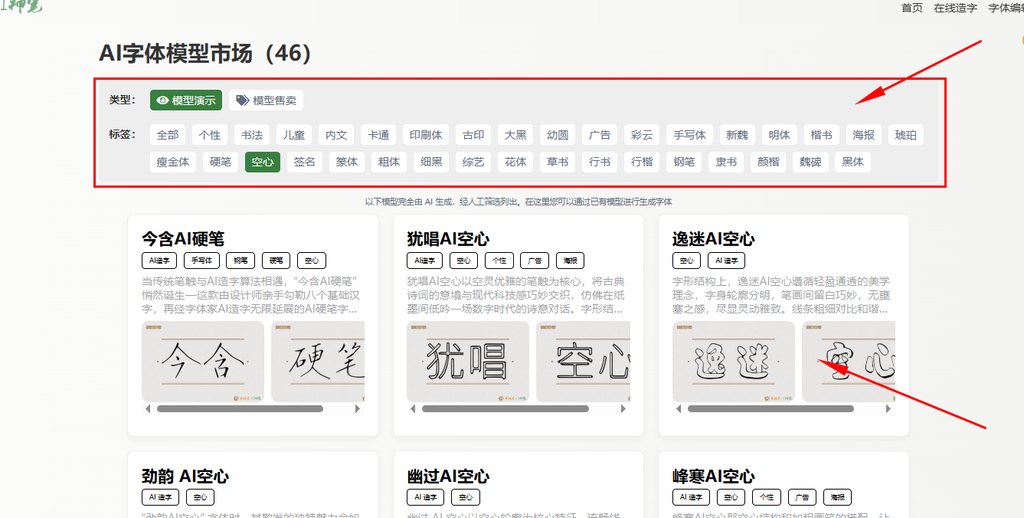Filter by the 书法 tag
Screen dimensions: 1024x518
pyautogui.click(x=251, y=135)
